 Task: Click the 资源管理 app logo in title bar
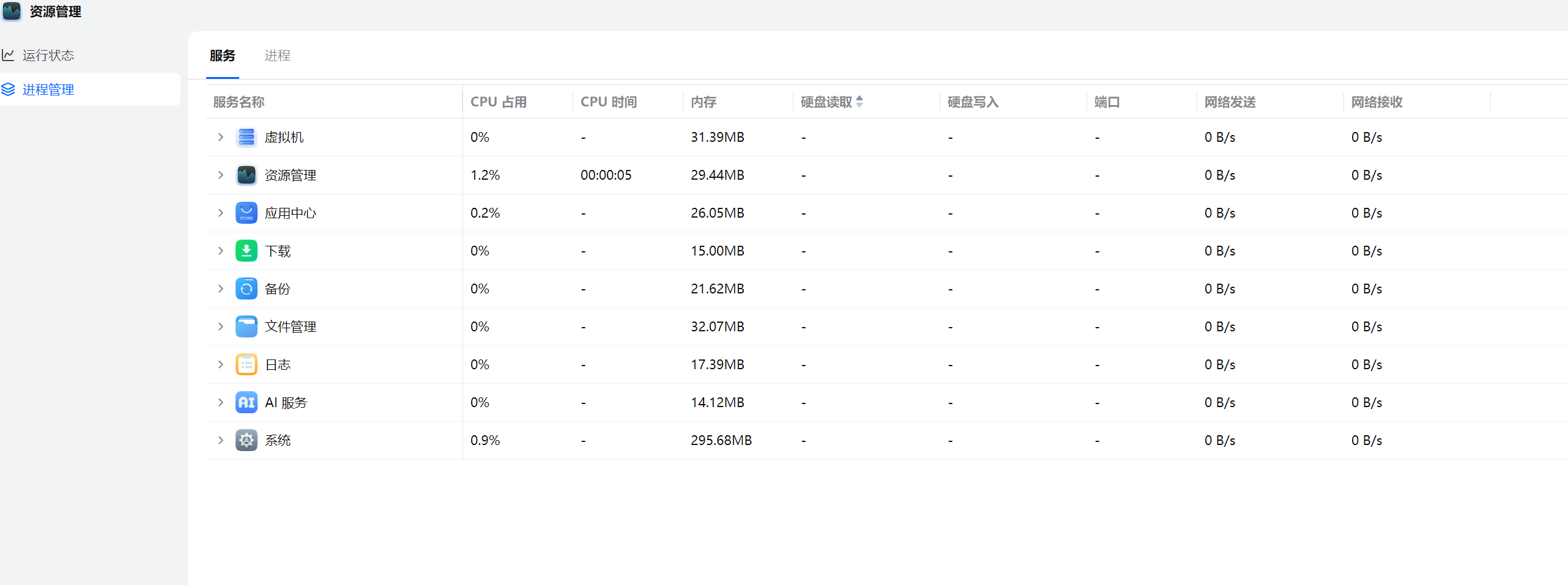click(12, 11)
